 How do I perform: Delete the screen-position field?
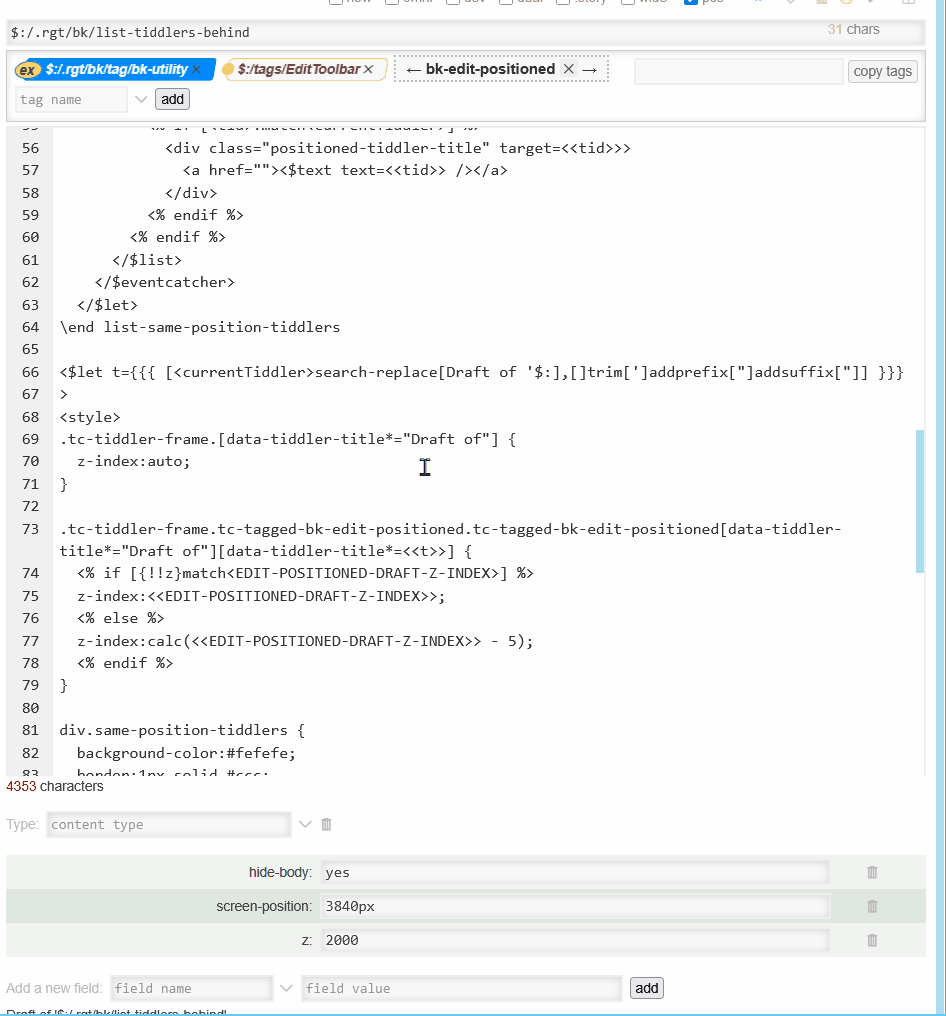pos(872,906)
